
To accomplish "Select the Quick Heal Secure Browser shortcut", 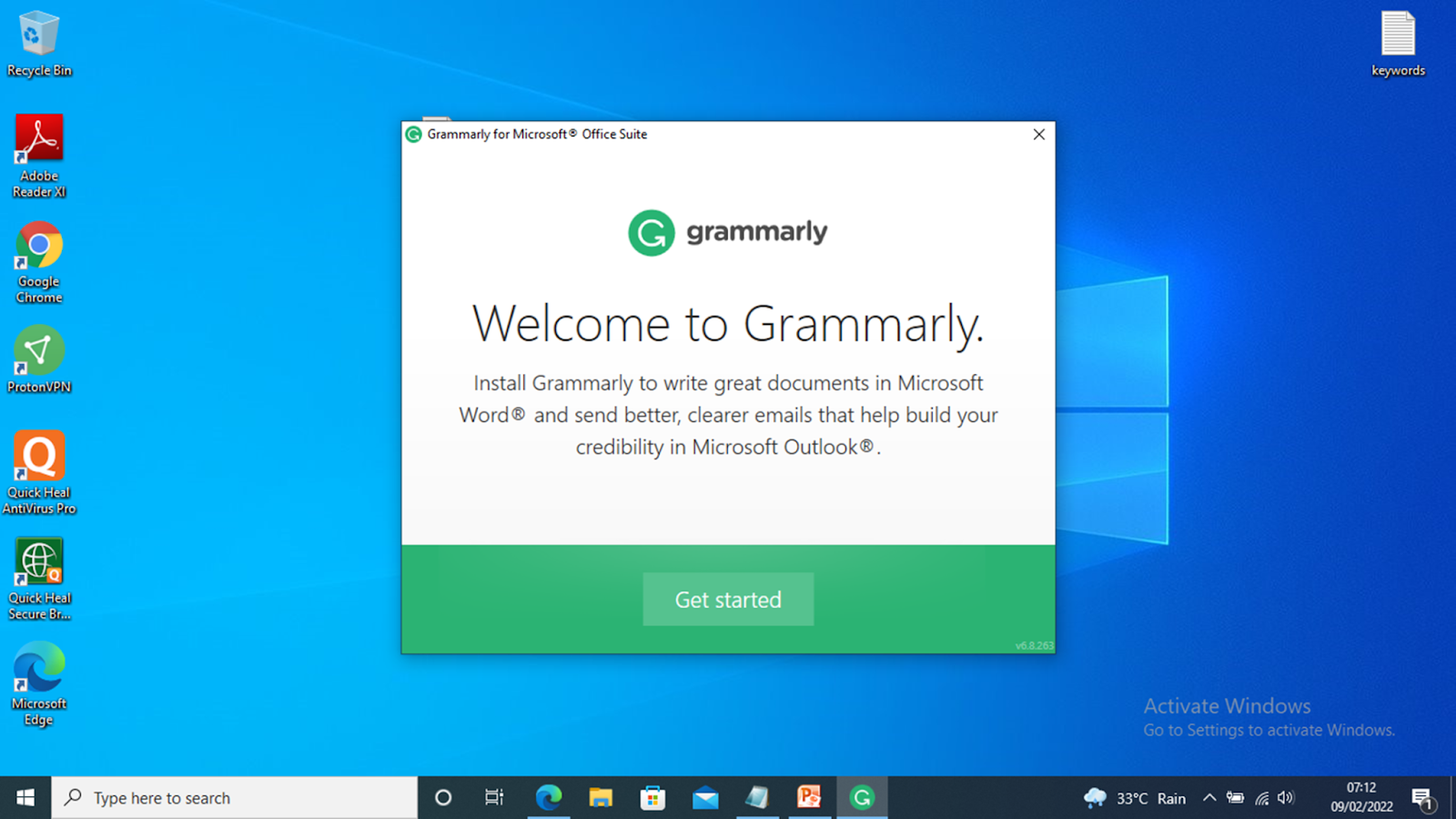I will pos(39,580).
